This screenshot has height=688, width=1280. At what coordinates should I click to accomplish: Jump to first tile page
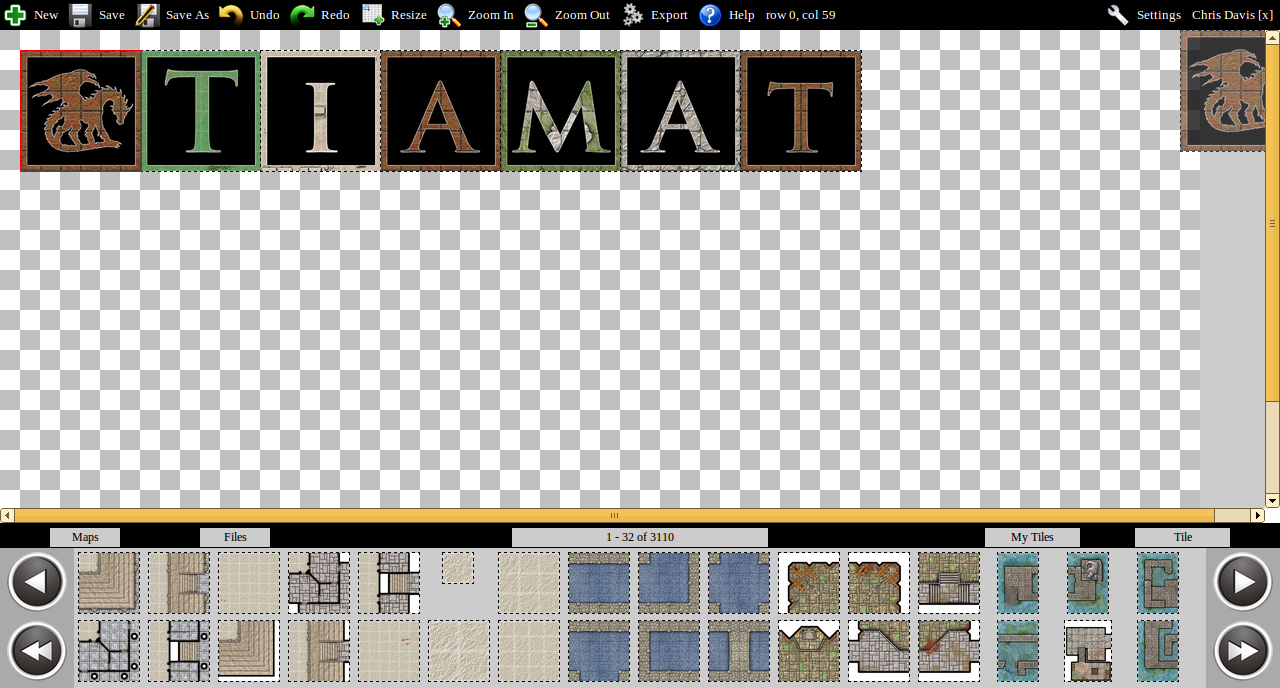coord(37,651)
